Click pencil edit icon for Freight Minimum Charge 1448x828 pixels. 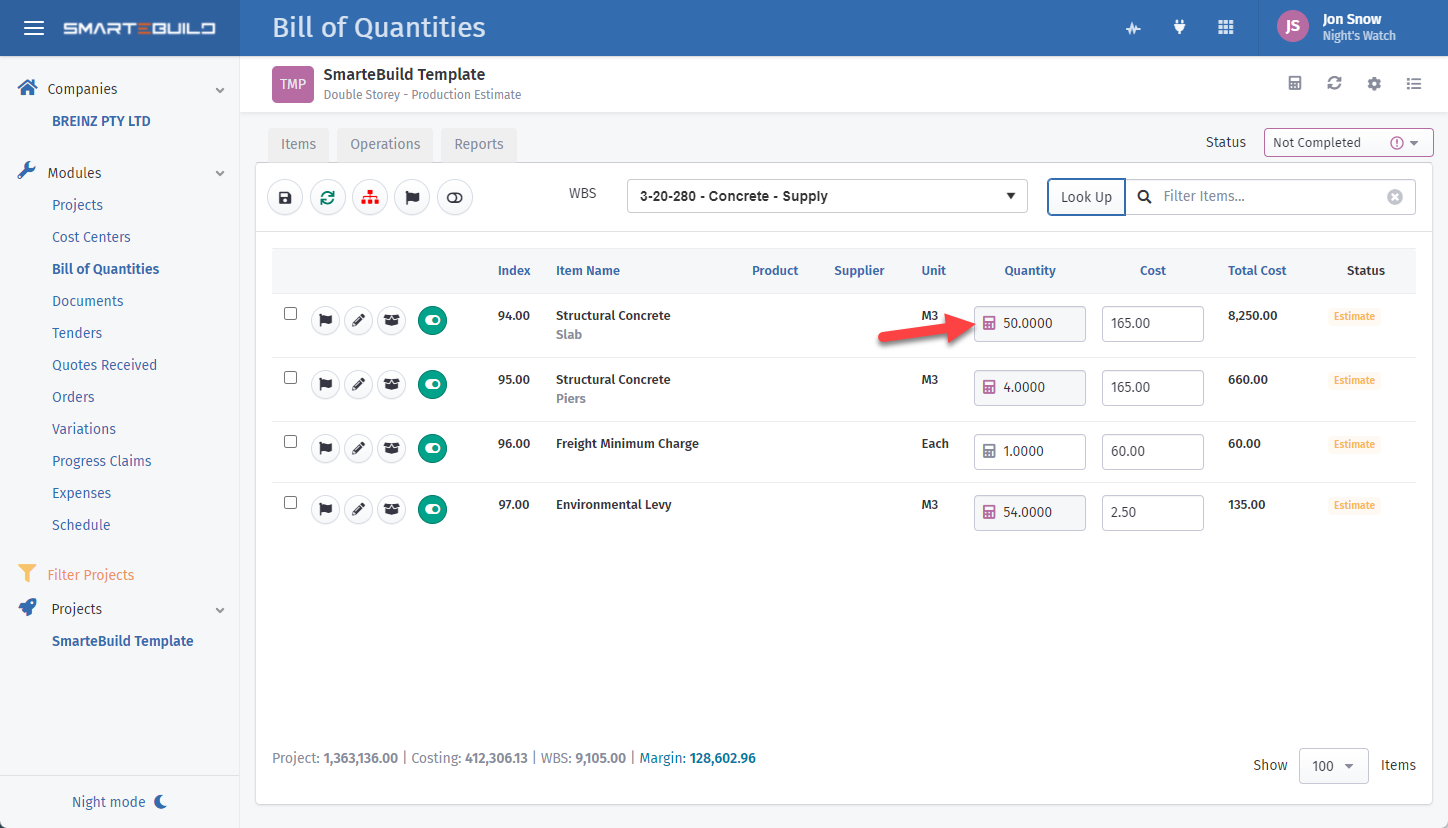click(x=358, y=449)
